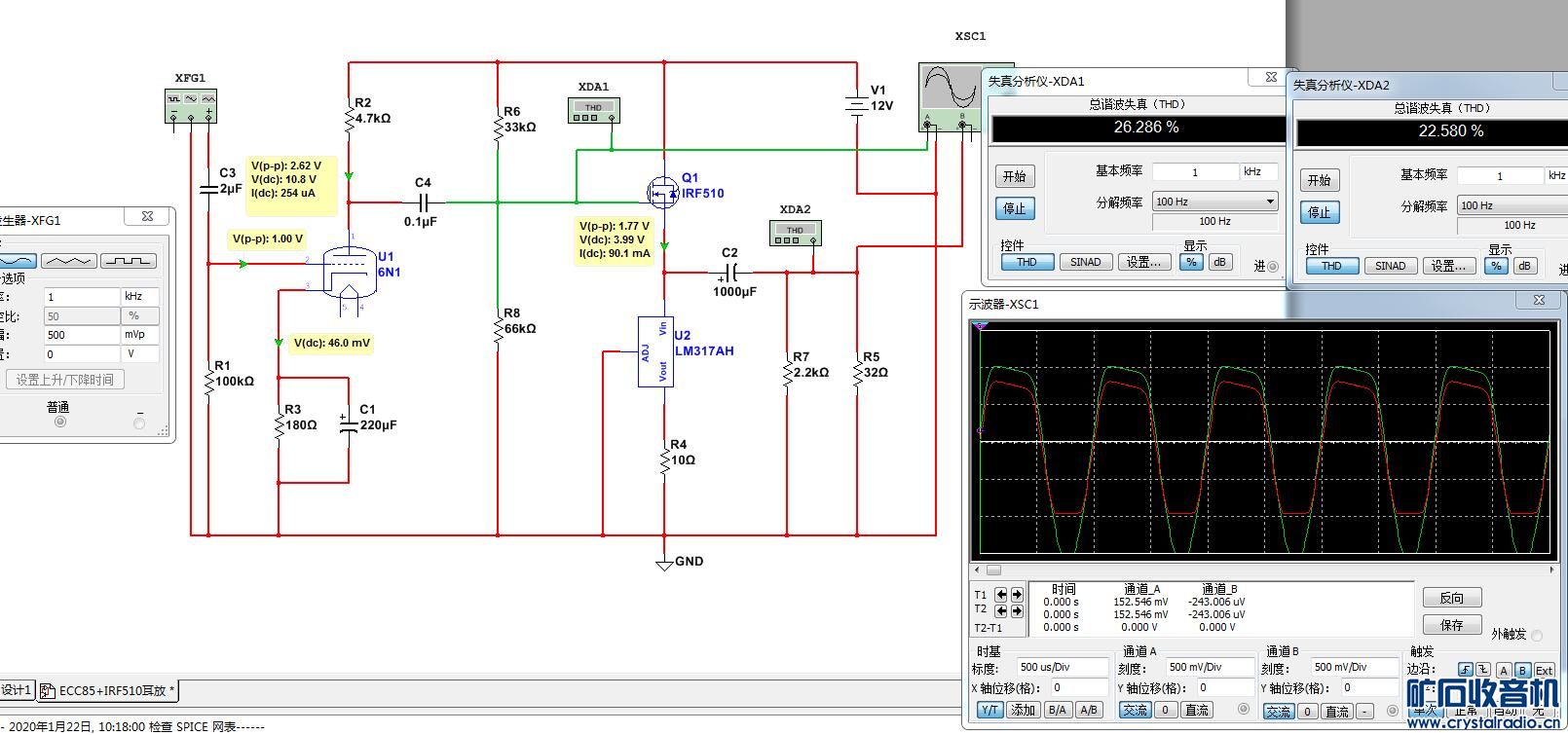Move cursor T1 right with arrow
This screenshot has height=735, width=1568.
[x=1017, y=595]
